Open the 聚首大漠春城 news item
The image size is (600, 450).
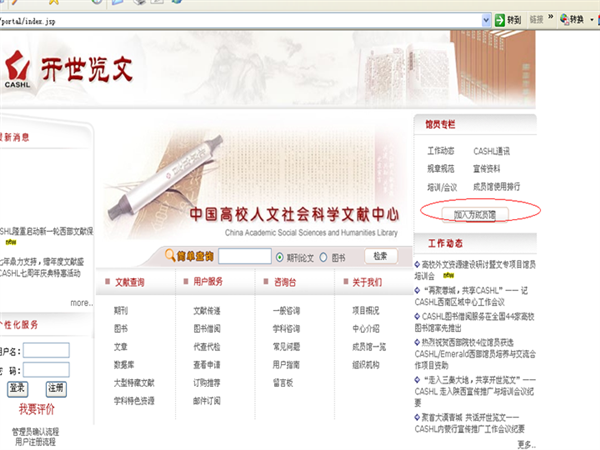pos(470,423)
